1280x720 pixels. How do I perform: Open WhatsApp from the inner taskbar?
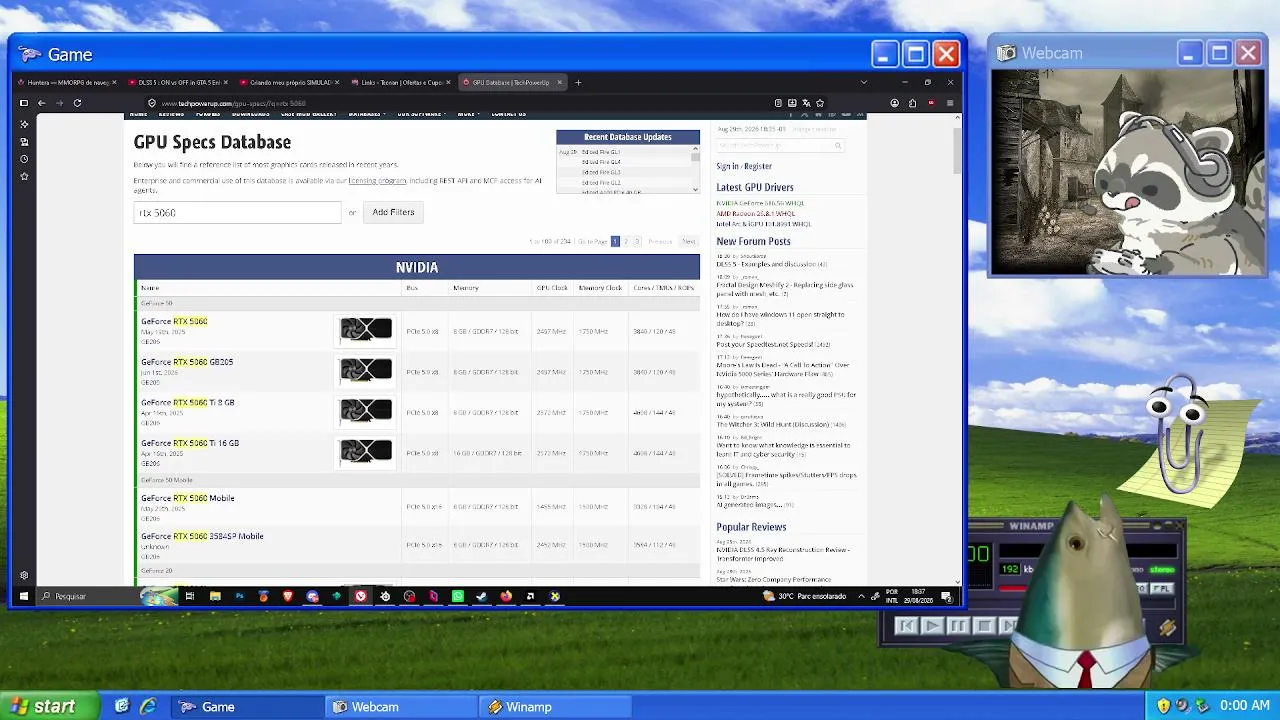point(458,596)
